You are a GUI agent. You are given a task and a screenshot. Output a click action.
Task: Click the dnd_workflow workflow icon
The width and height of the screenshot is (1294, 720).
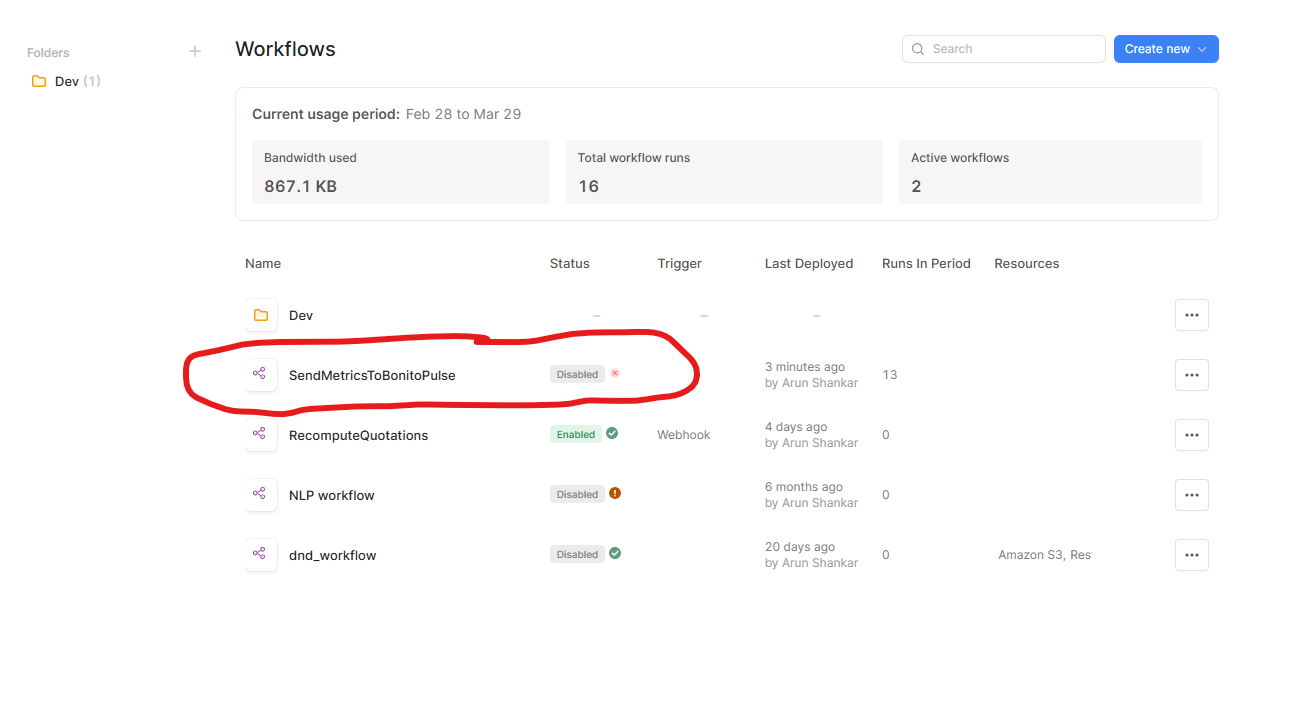[x=260, y=554]
